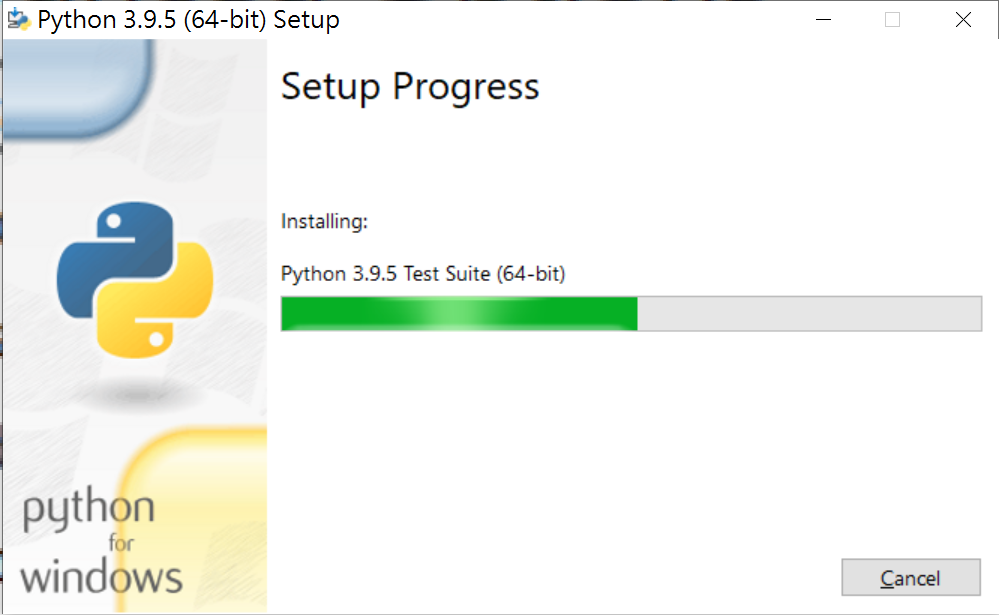The height and width of the screenshot is (615, 999).
Task: Click the eye of the blue Python snake
Action: 114,221
